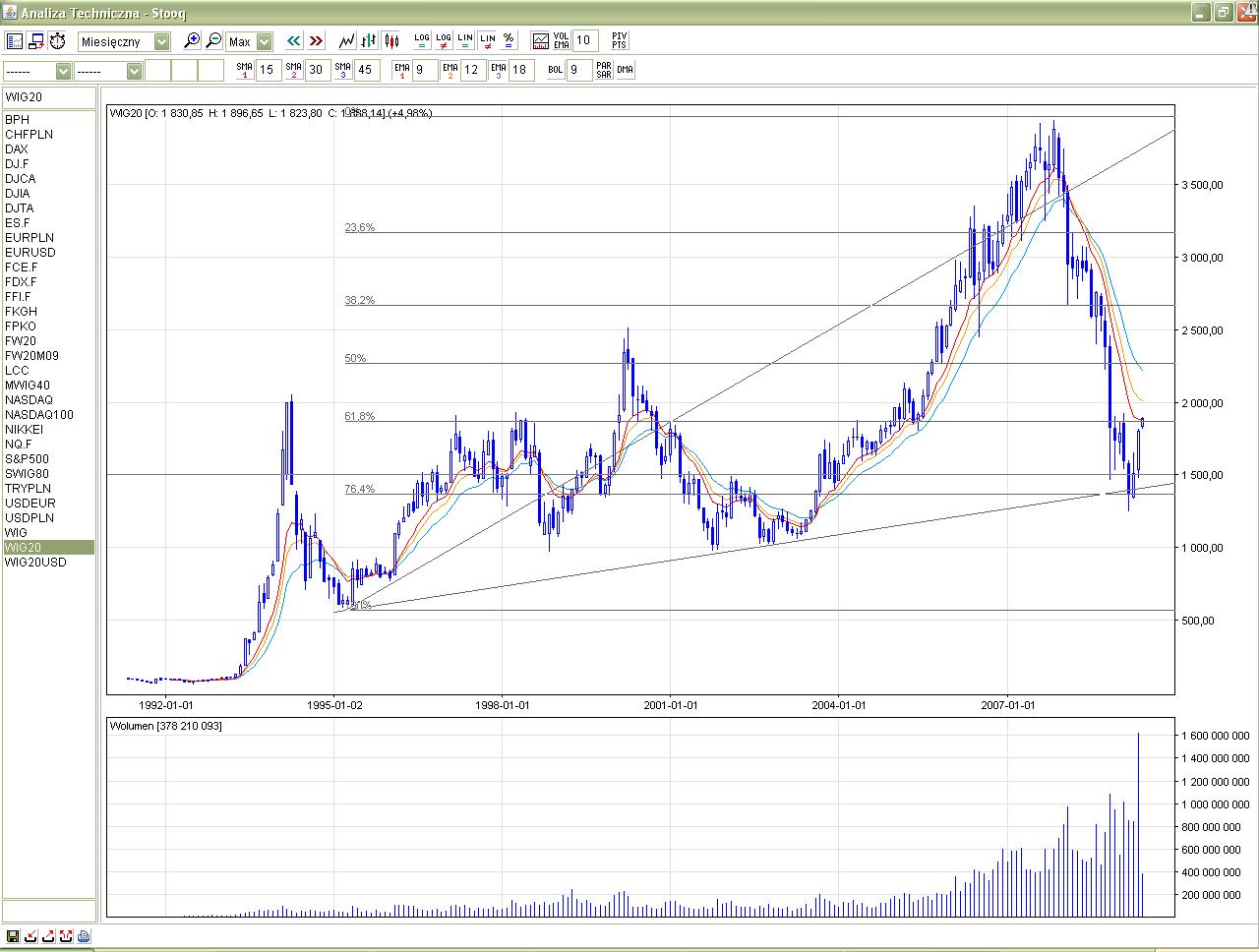The height and width of the screenshot is (952, 1259).
Task: Open the Max range dropdown
Action: click(264, 41)
